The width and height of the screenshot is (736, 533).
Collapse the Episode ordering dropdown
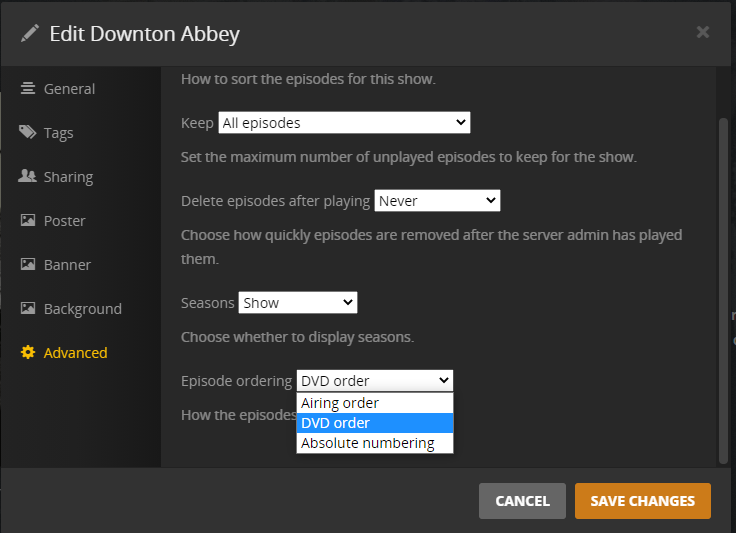(375, 381)
